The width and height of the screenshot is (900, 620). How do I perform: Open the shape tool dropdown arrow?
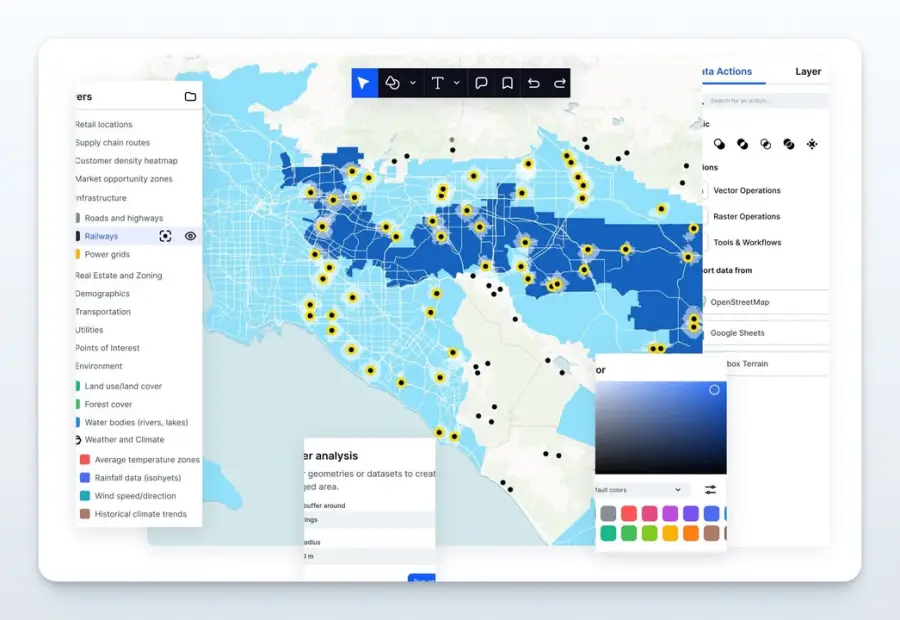coord(413,83)
